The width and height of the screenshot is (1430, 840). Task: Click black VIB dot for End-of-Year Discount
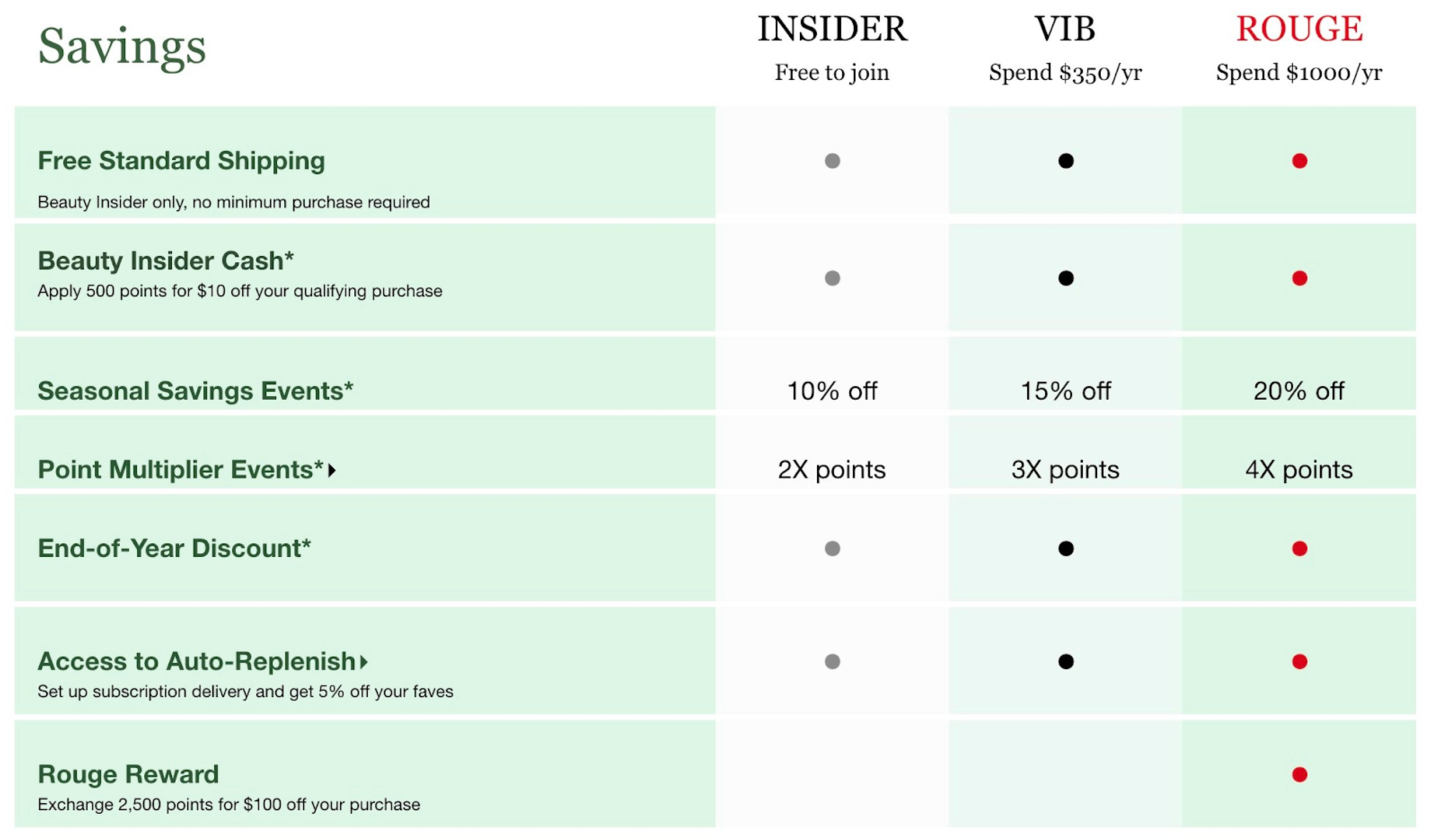pos(1066,548)
